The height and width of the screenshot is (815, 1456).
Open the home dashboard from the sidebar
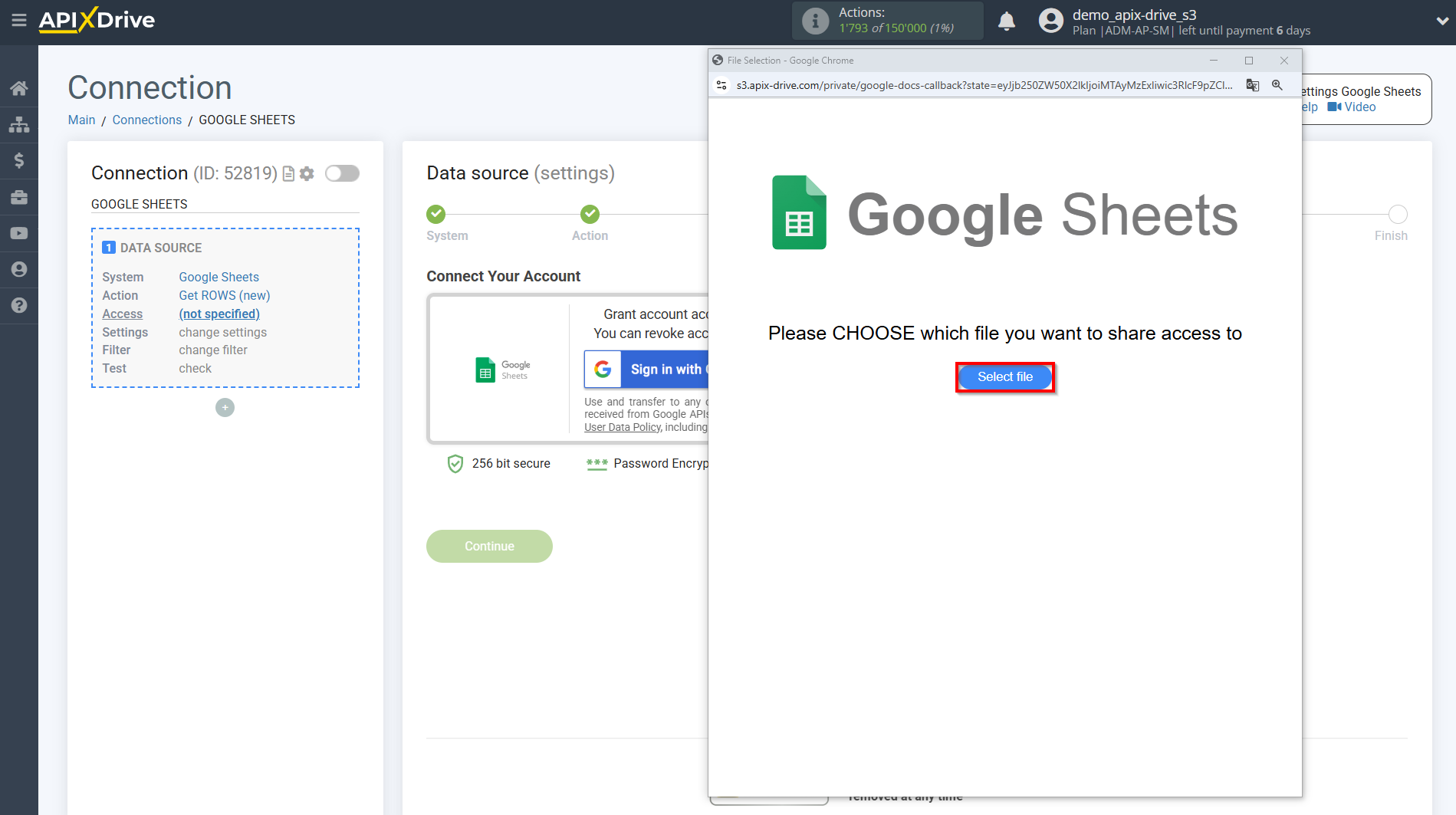[19, 87]
